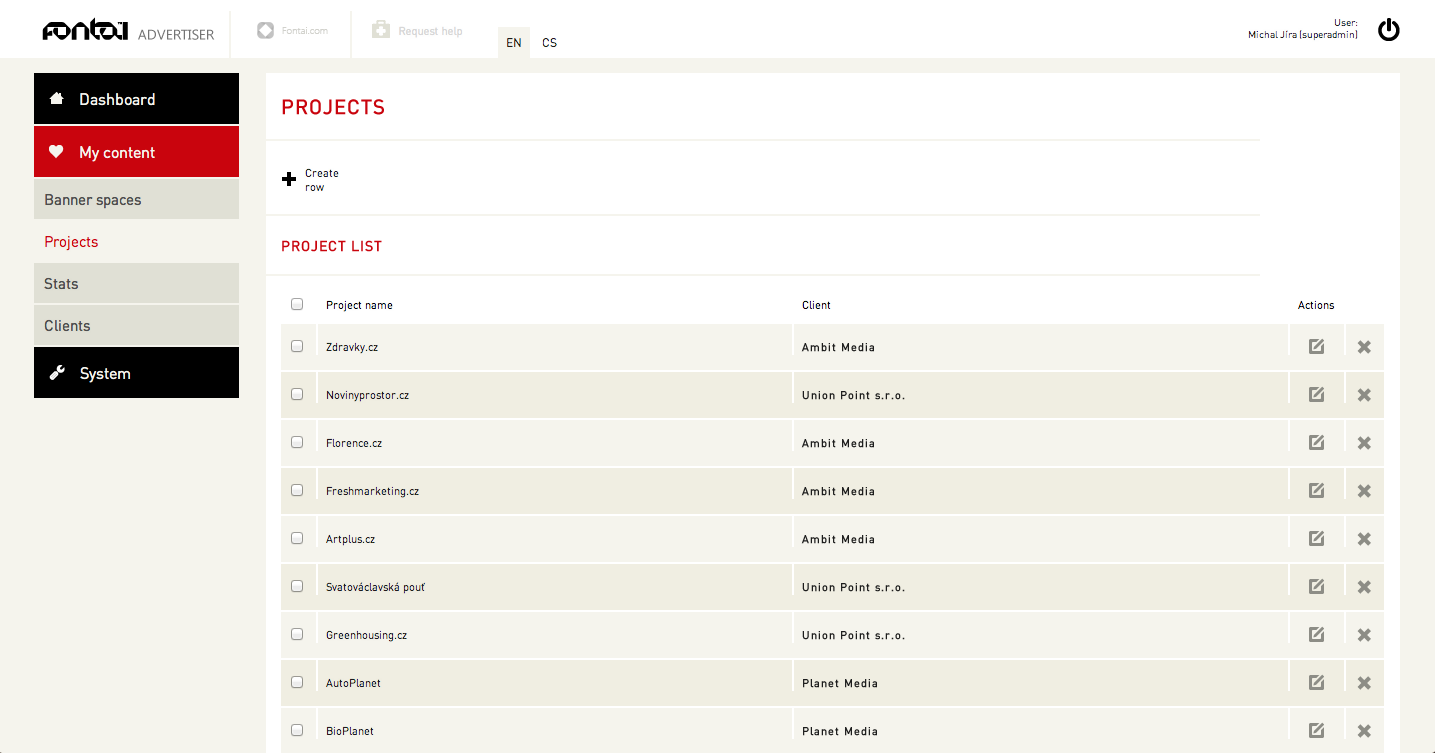1435x753 pixels.
Task: Edit the AutoPlanet project
Action: pos(1316,683)
